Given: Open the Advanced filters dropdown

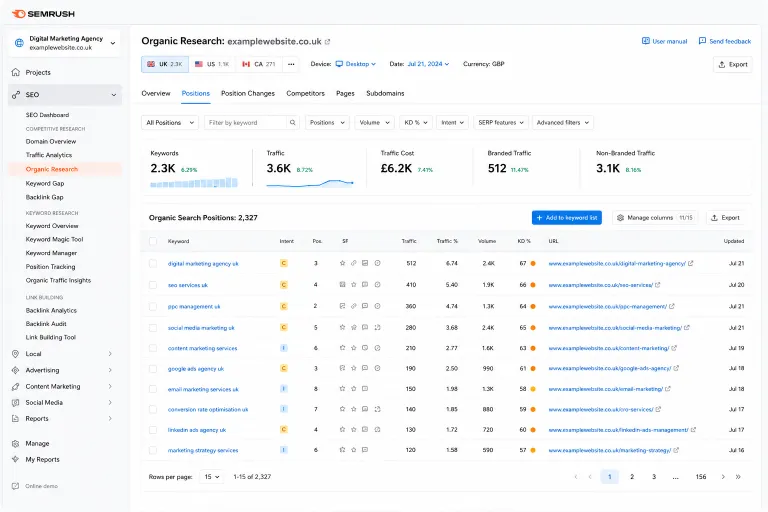Looking at the screenshot, I should 563,122.
